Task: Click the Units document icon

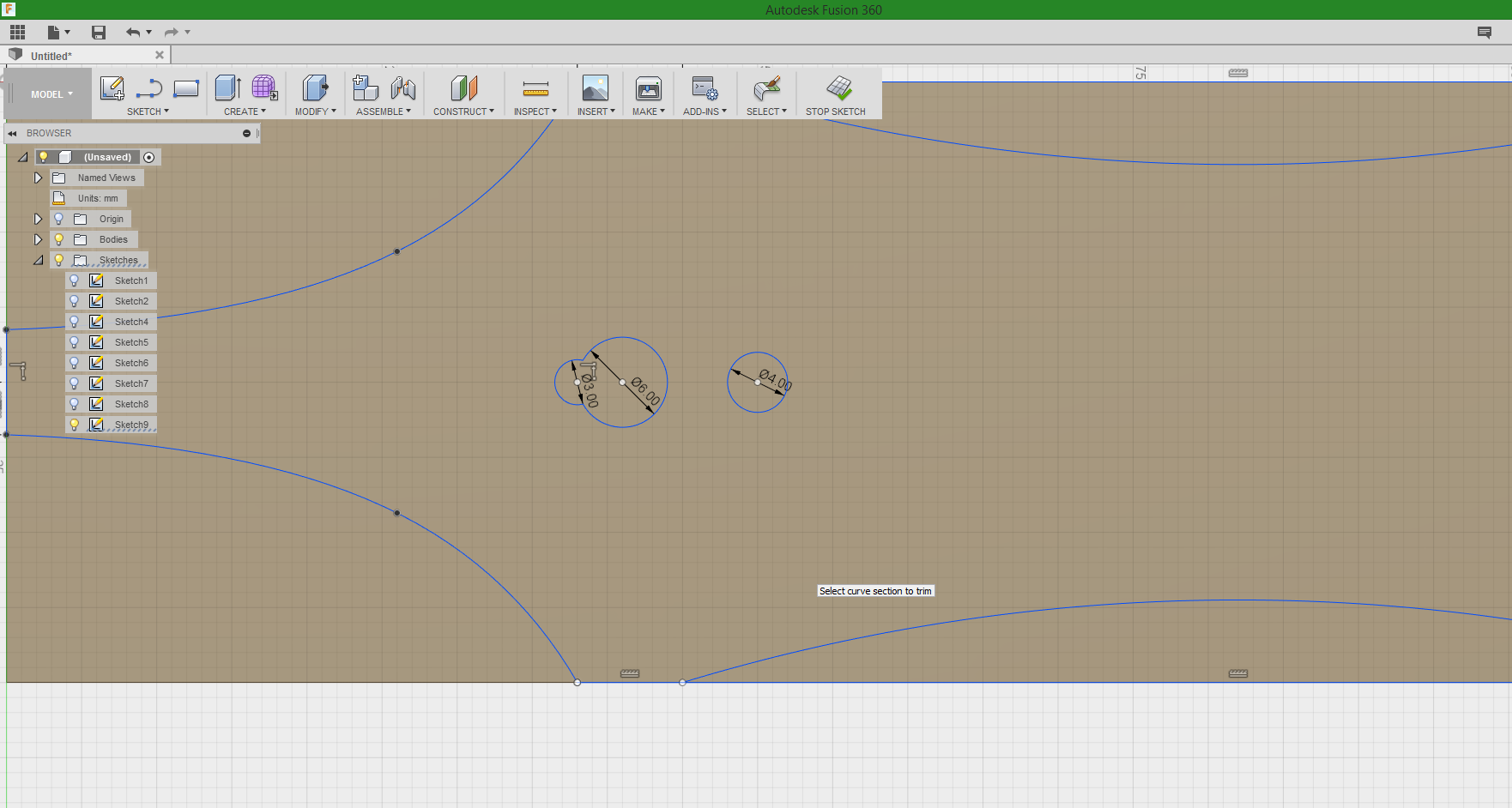Action: pos(59,198)
